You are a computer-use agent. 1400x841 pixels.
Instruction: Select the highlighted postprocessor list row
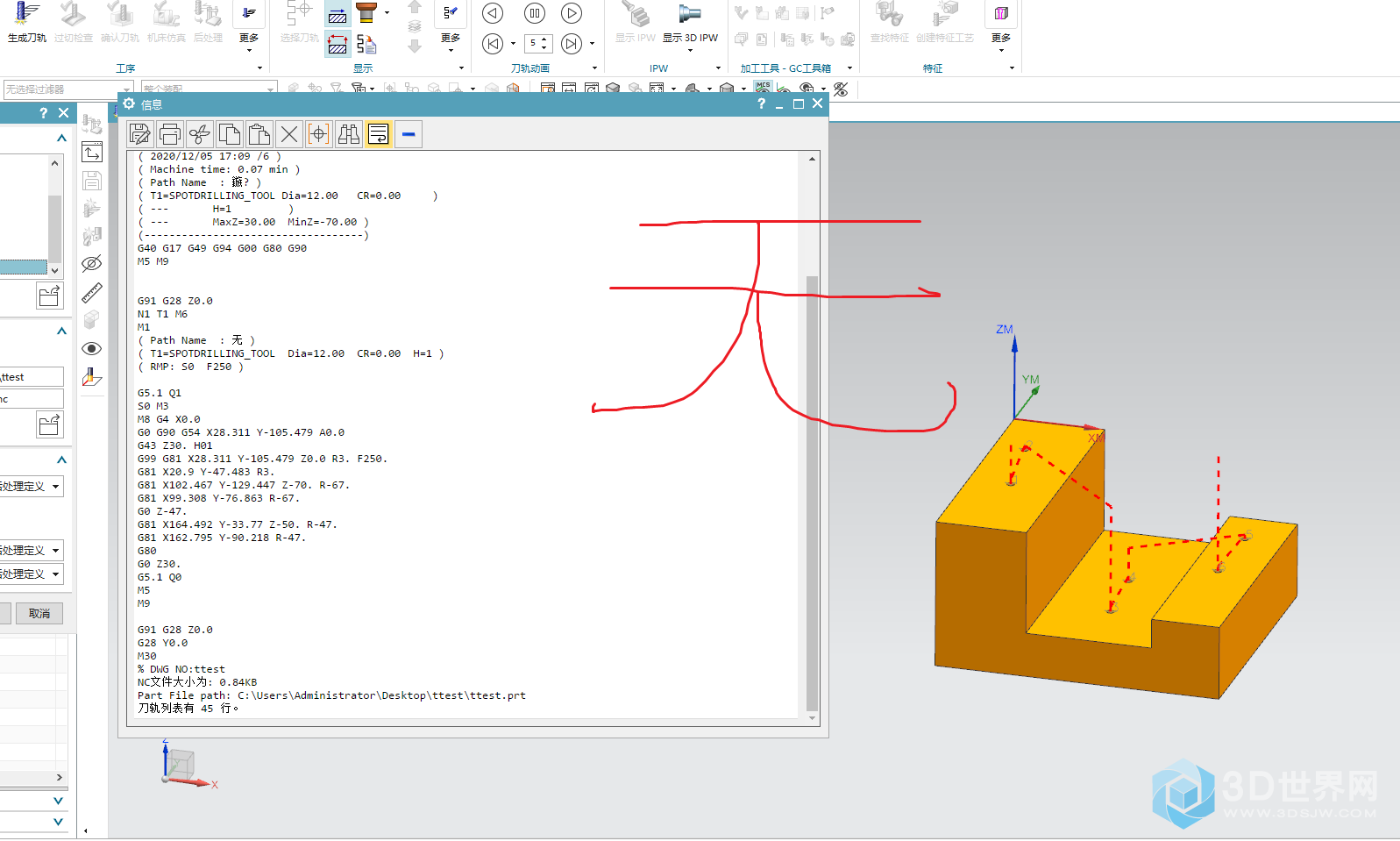point(24,267)
